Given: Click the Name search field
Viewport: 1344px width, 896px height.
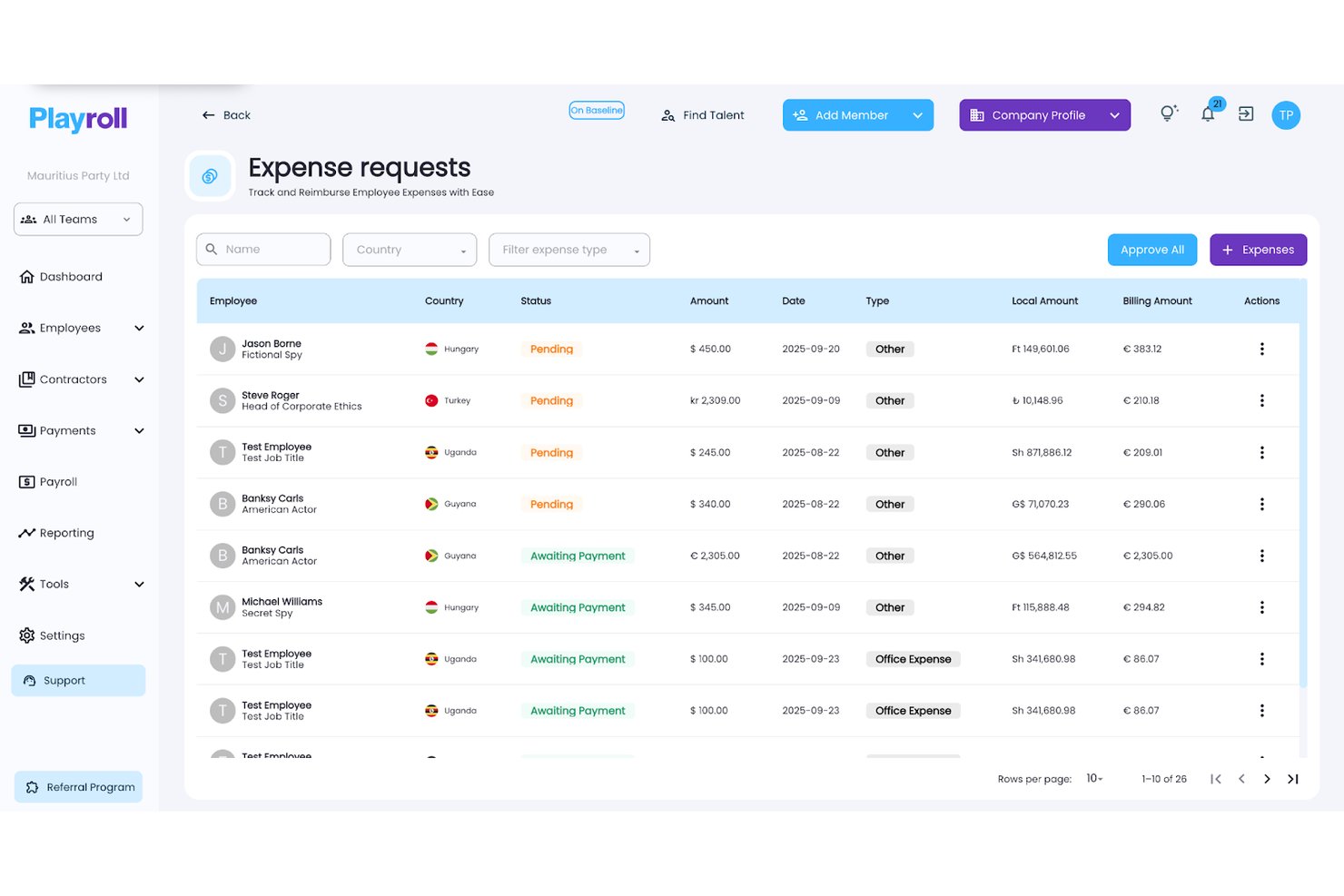Looking at the screenshot, I should [263, 250].
